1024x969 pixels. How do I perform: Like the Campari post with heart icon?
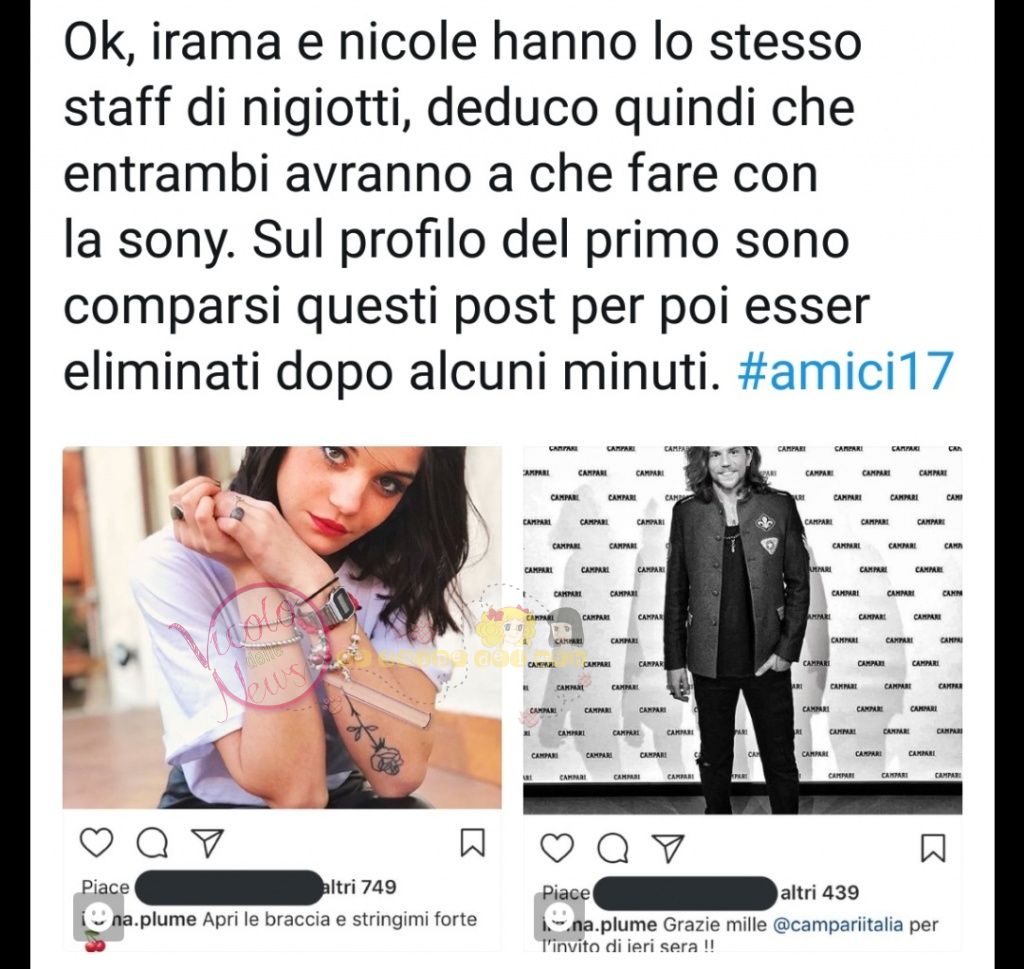557,848
